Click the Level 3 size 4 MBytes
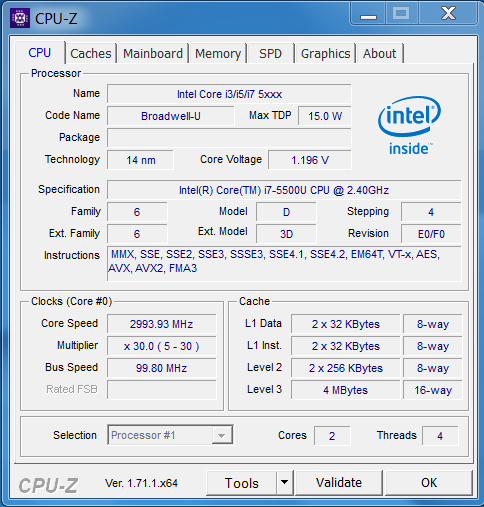The width and height of the screenshot is (484, 507). tap(345, 390)
